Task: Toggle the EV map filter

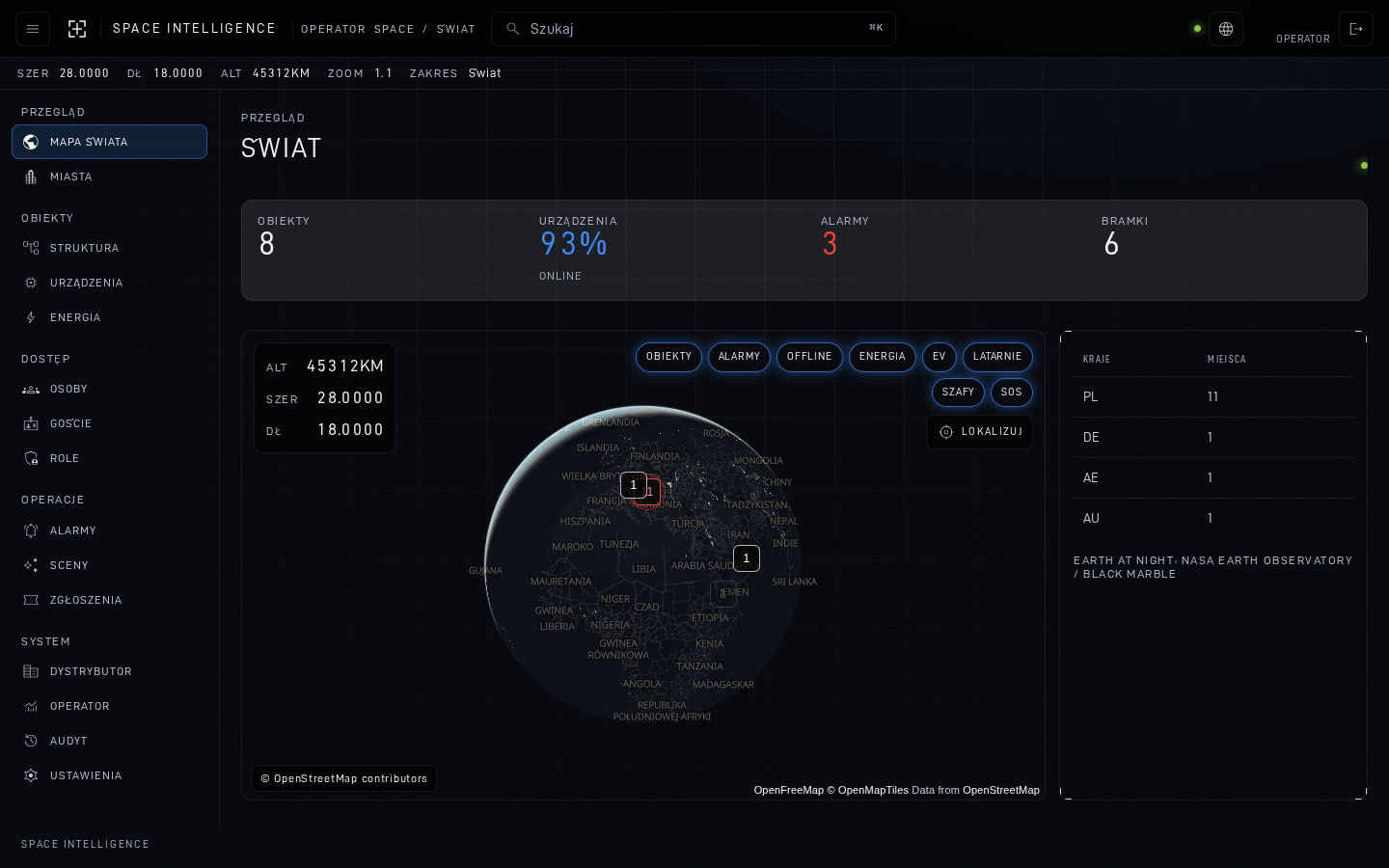Action: click(x=940, y=357)
